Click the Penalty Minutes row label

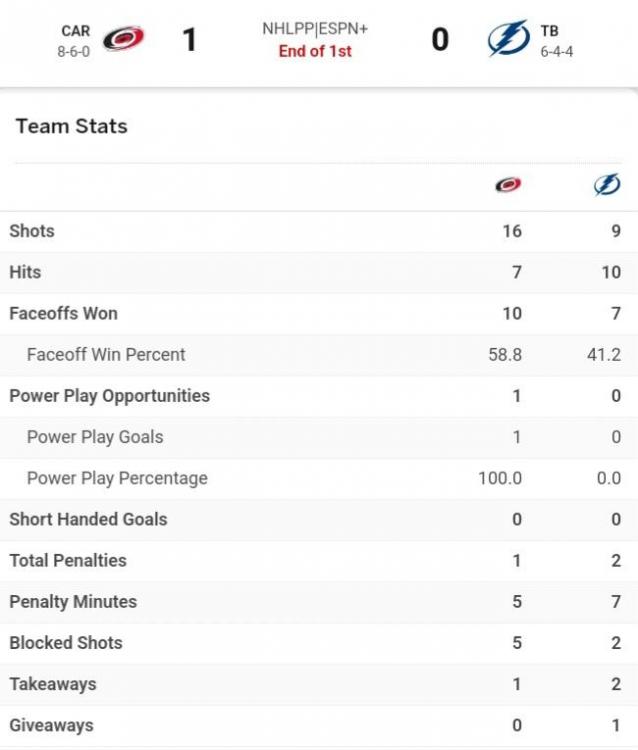[73, 602]
